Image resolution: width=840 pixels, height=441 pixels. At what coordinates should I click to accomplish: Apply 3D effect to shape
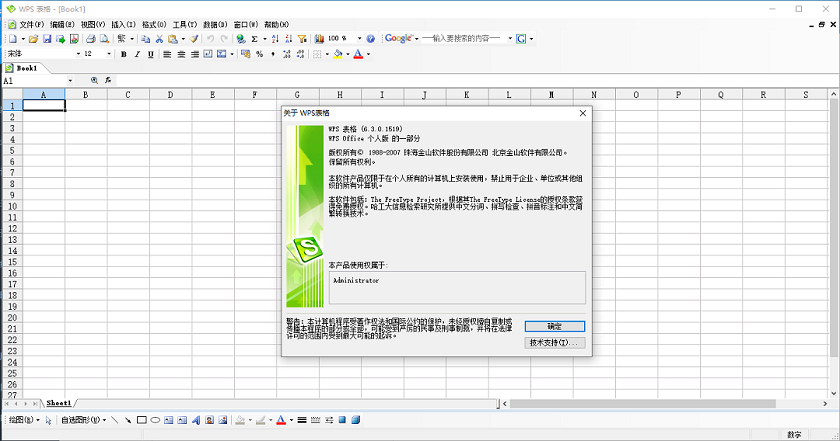tap(355, 420)
